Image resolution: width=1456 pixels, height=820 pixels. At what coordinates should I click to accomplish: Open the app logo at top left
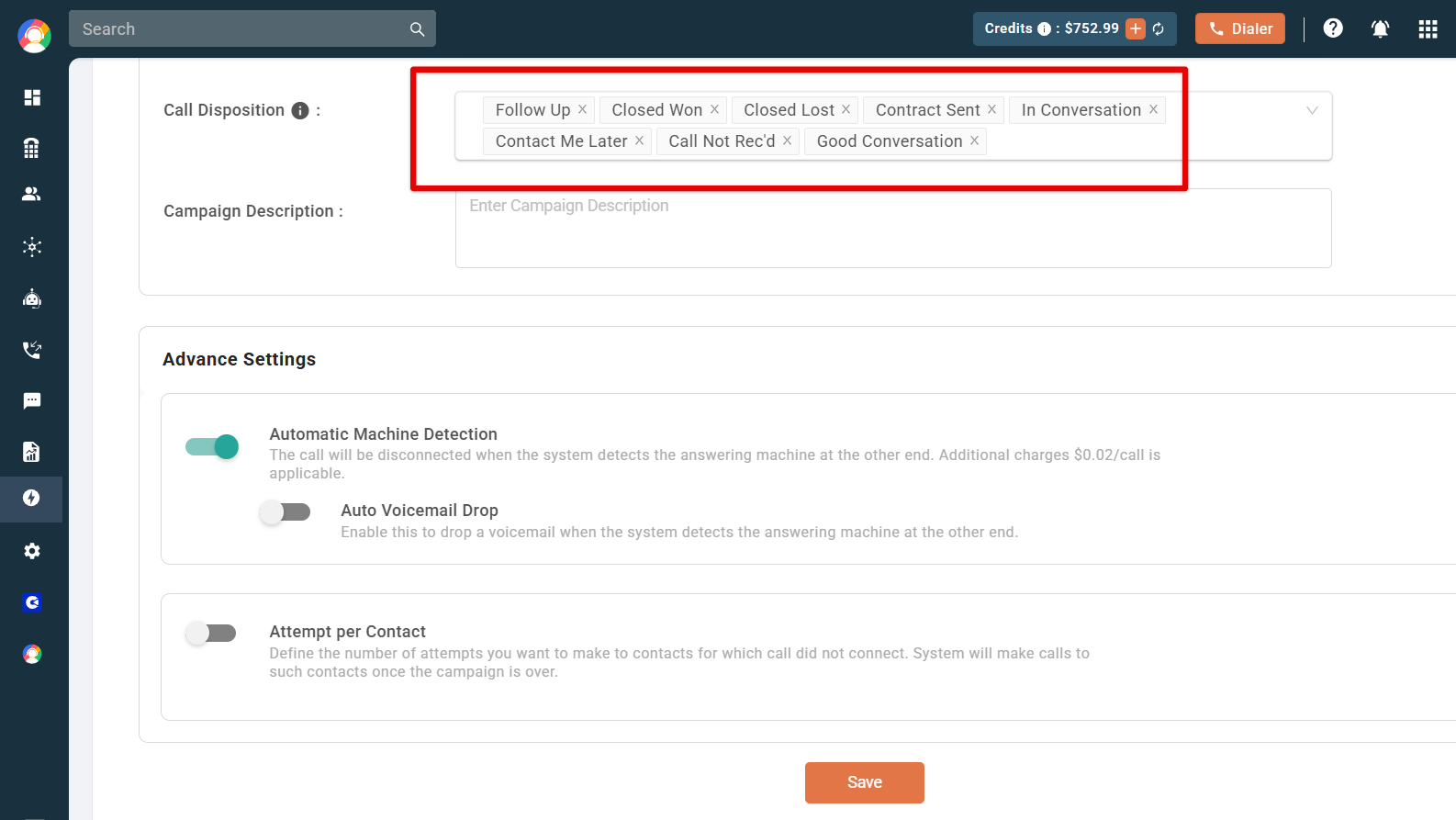click(34, 36)
